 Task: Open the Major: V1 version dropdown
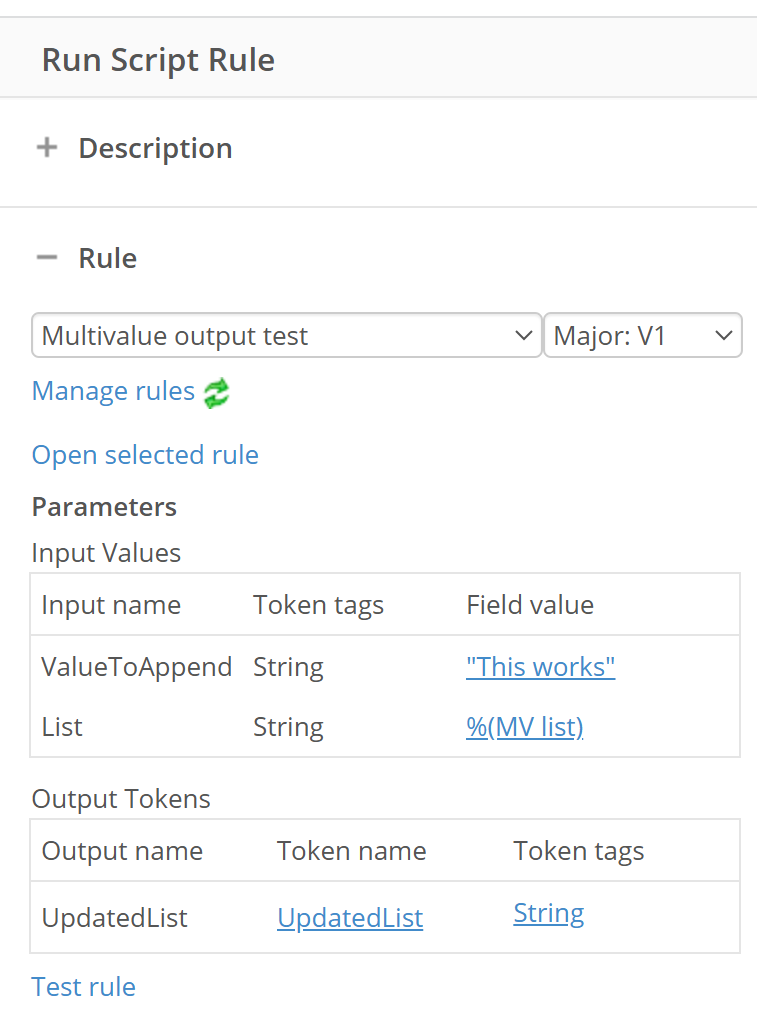[643, 335]
